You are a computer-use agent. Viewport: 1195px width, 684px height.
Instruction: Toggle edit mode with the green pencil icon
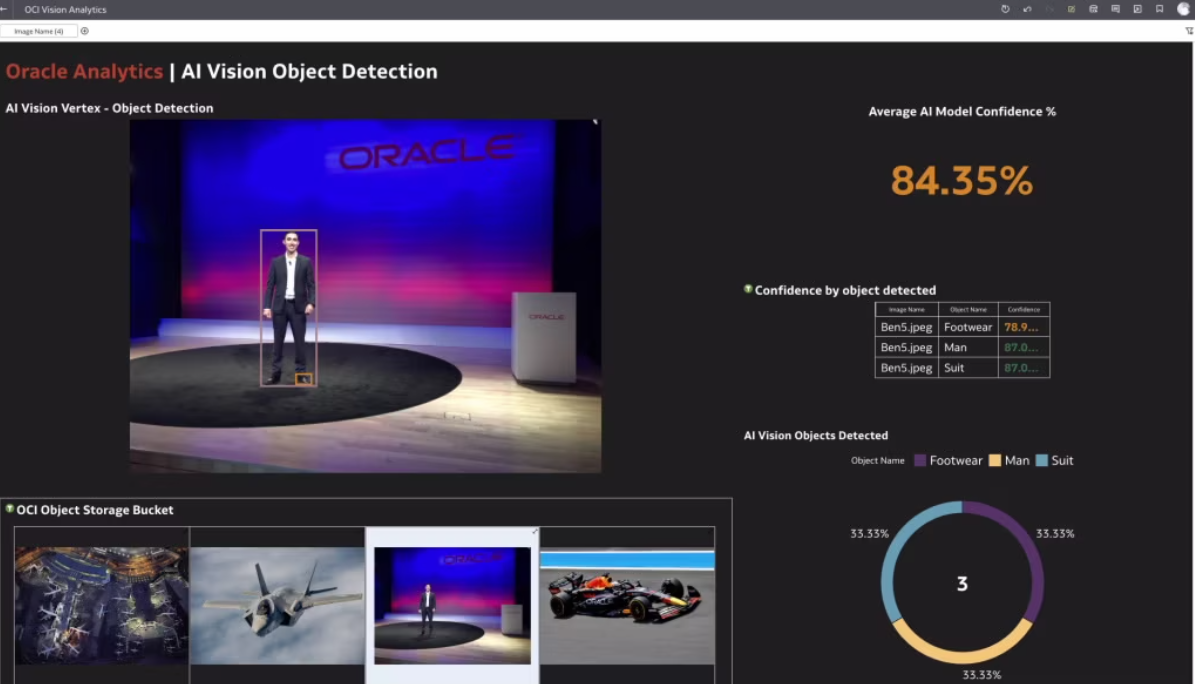point(1071,9)
